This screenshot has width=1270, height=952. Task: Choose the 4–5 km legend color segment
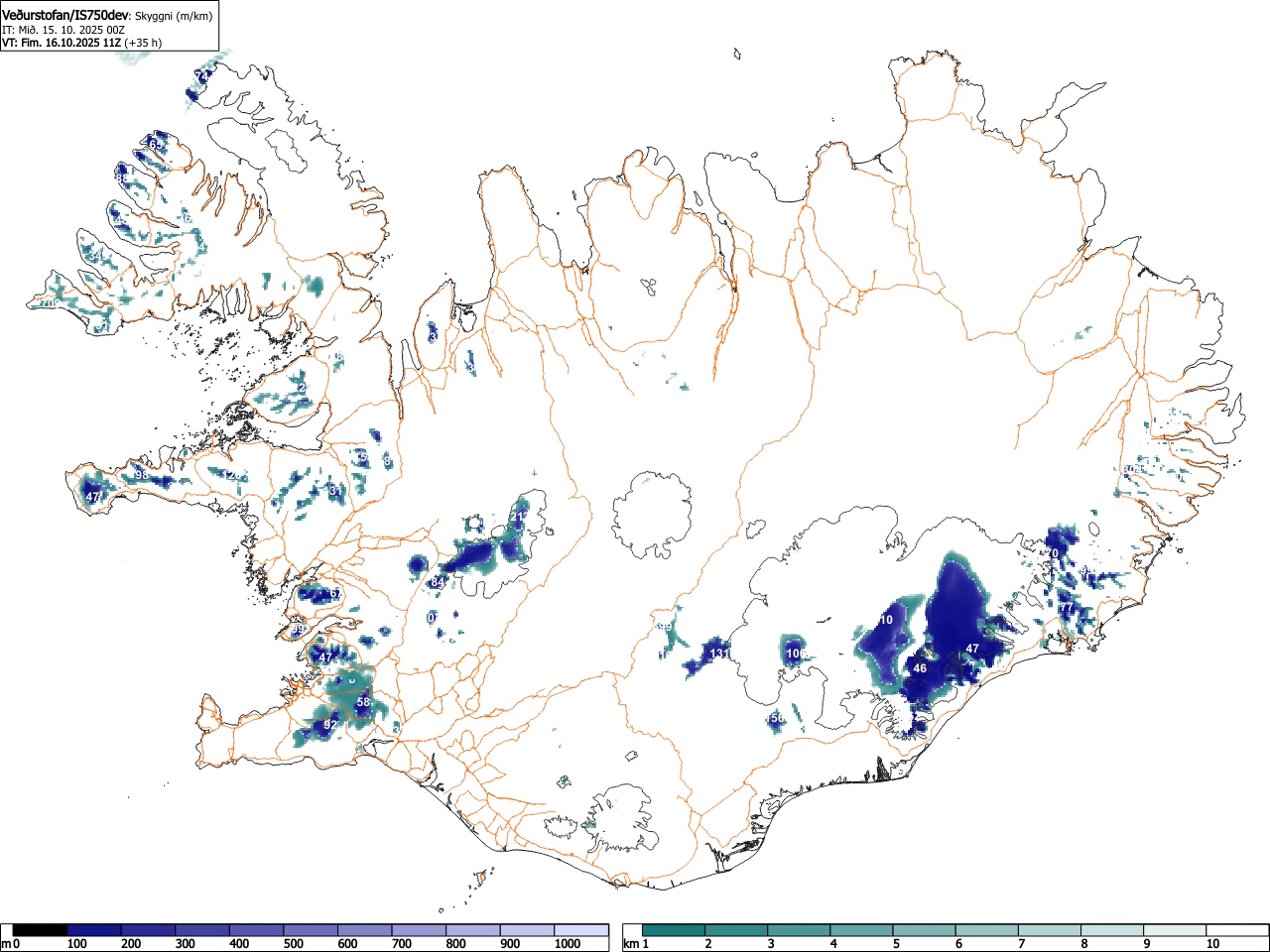(x=861, y=930)
